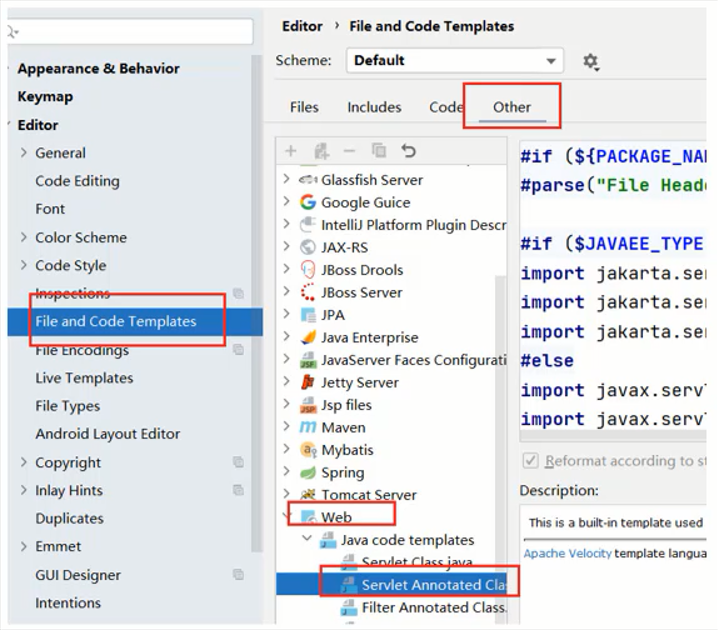
Task: Switch to the Files tab
Action: click(304, 107)
